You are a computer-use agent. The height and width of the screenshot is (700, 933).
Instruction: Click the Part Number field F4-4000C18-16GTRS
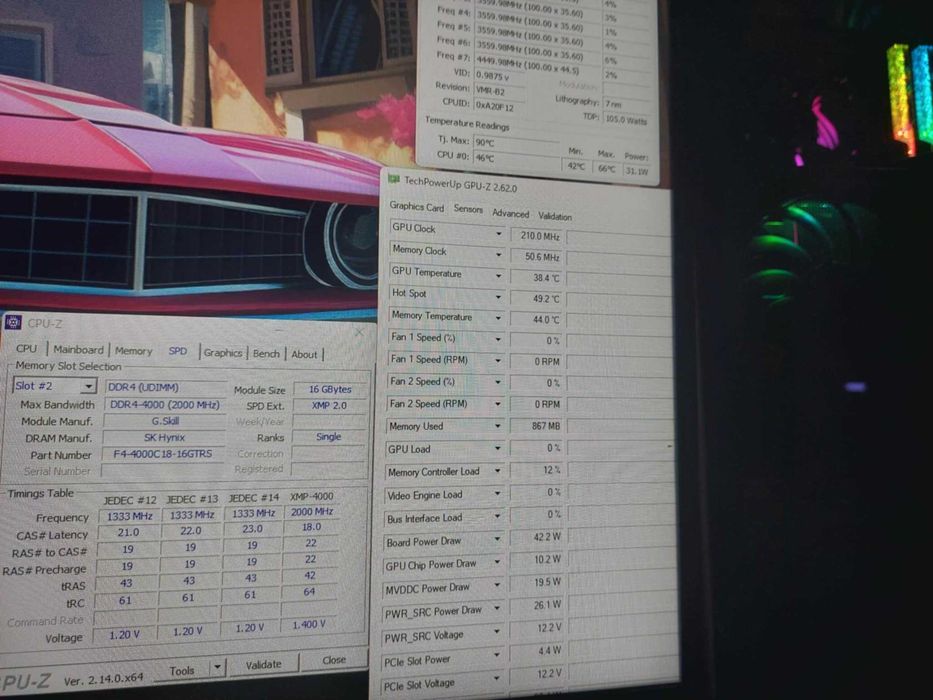164,454
